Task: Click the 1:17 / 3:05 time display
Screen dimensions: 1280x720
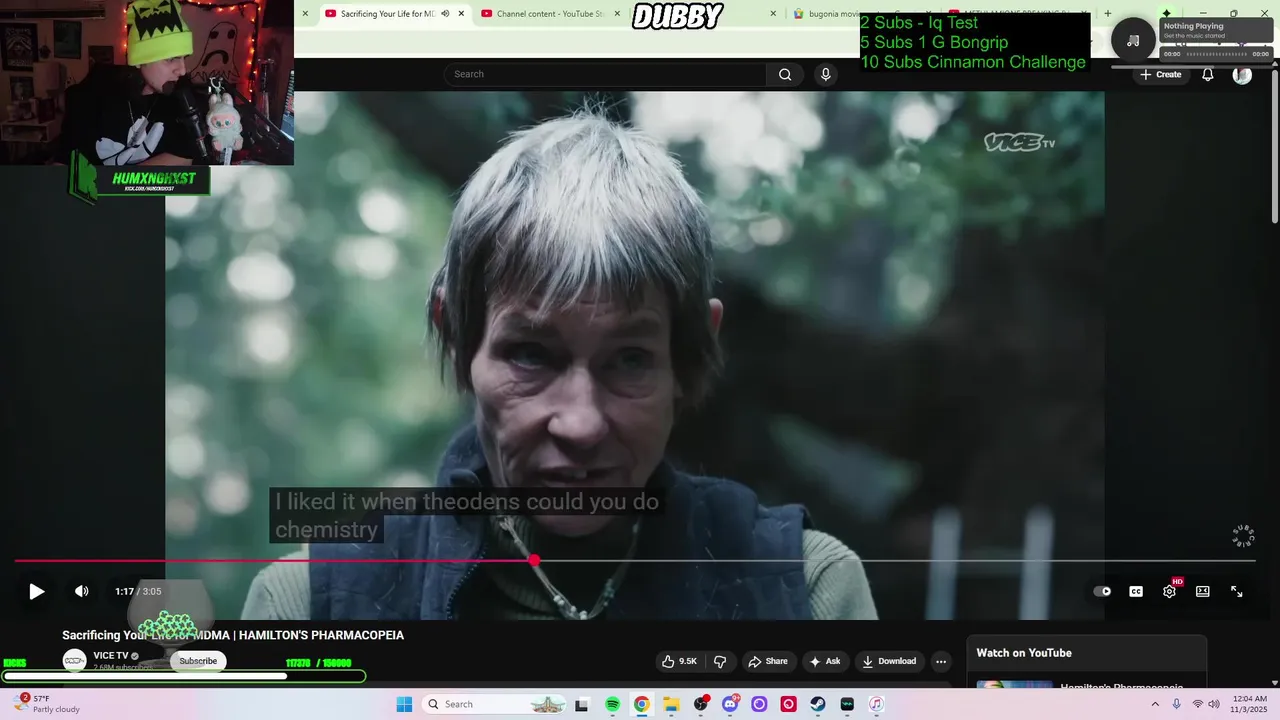Action: [138, 591]
